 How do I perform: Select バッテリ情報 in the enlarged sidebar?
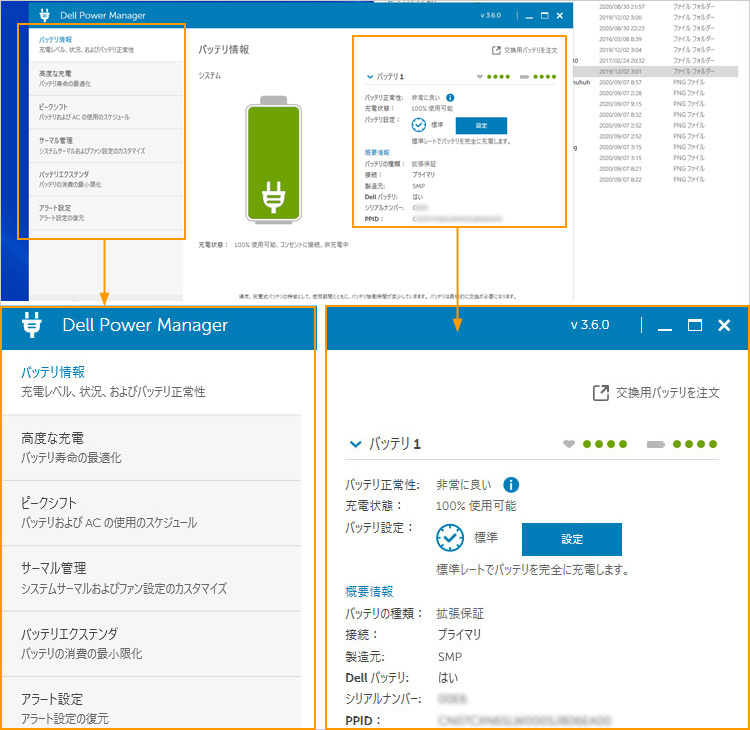pyautogui.click(x=152, y=382)
